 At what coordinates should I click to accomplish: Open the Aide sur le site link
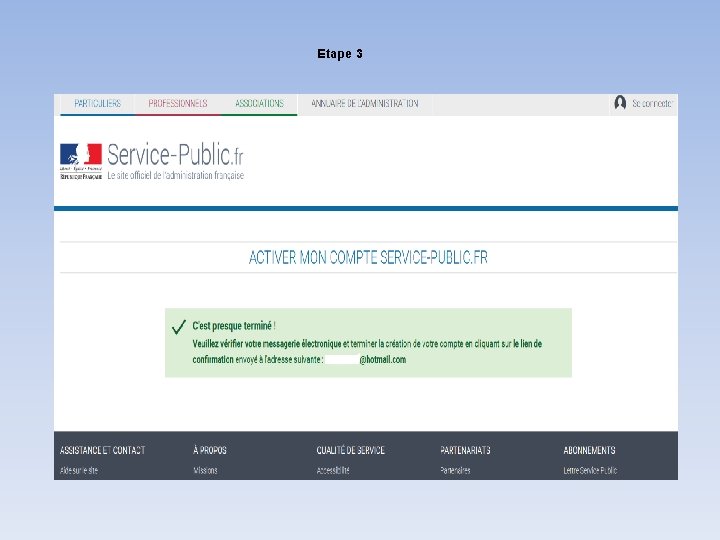(79, 471)
